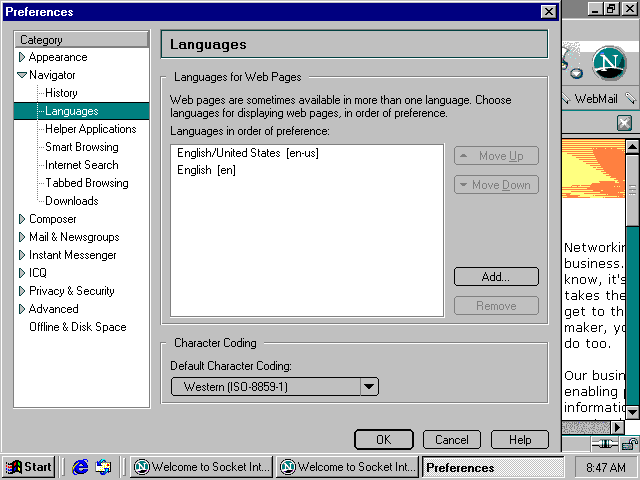Click browser horizontal scrollbar right arrow
The height and width of the screenshot is (480, 640).
pos(618,427)
